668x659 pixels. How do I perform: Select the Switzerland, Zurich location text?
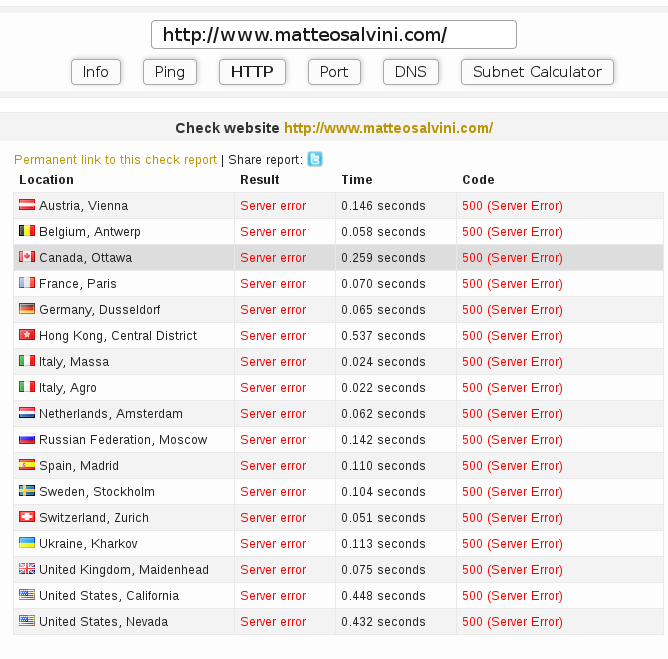[94, 518]
